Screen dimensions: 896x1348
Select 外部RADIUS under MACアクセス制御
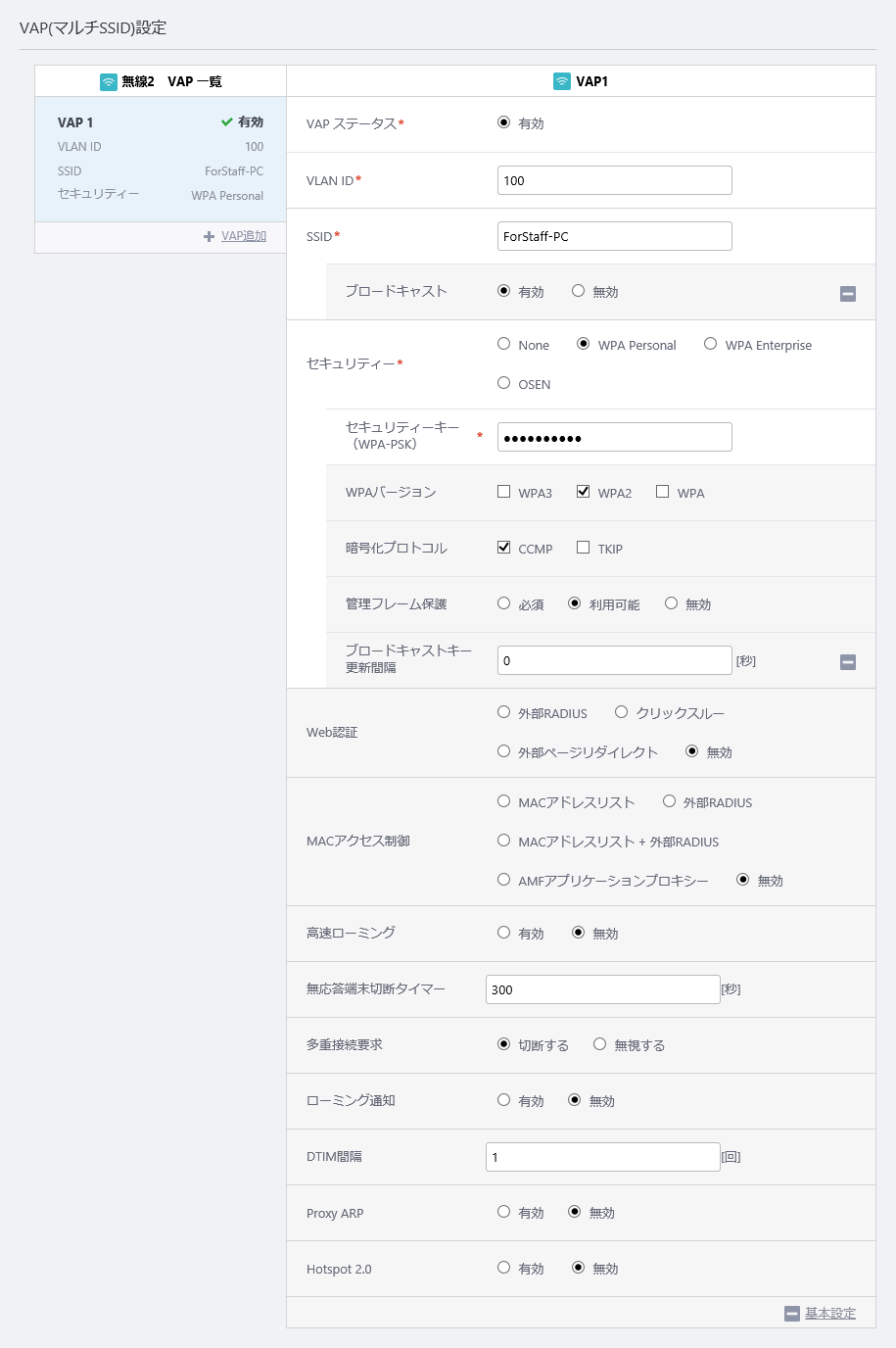(x=669, y=801)
